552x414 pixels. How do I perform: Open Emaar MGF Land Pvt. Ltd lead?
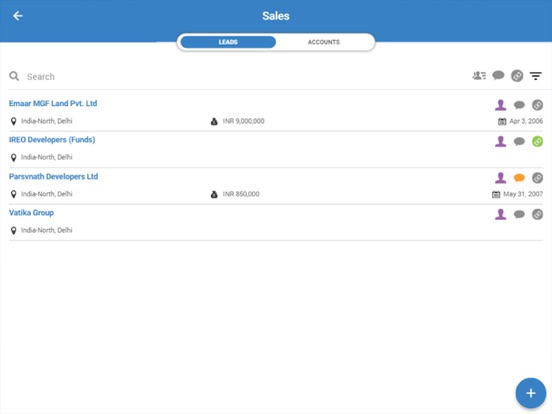coord(53,104)
